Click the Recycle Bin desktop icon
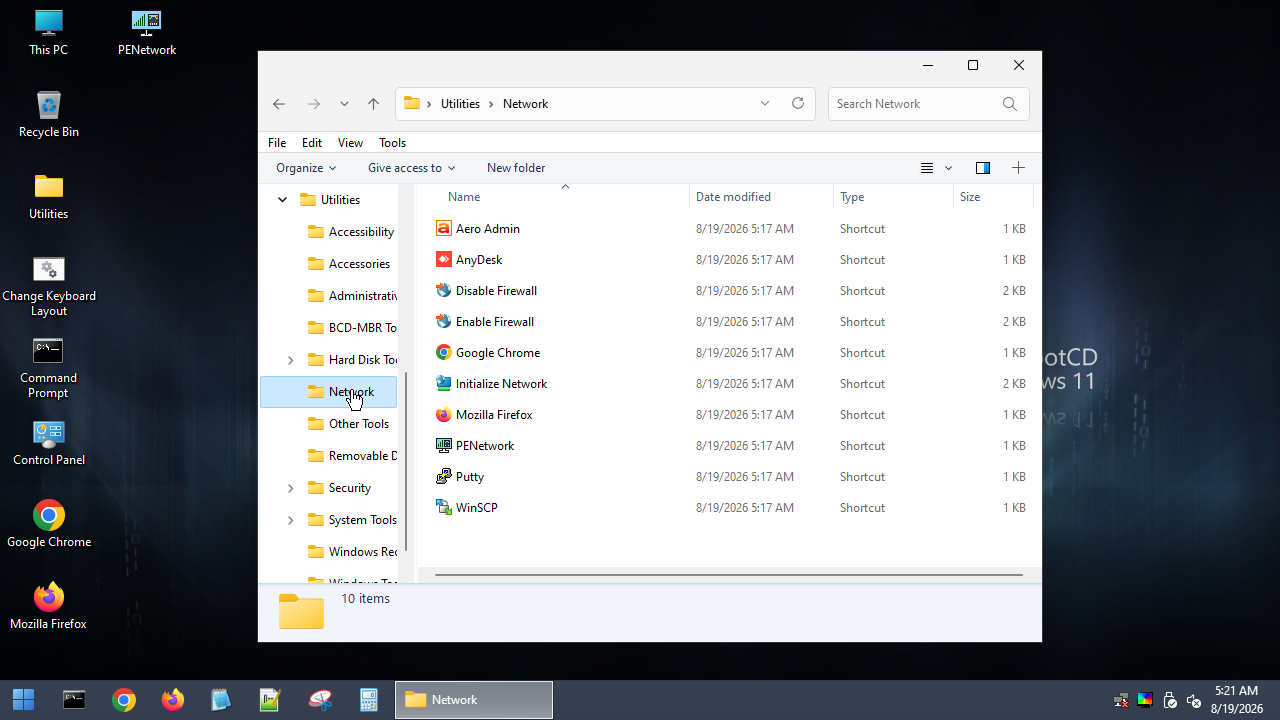This screenshot has width=1280, height=720. tap(49, 114)
